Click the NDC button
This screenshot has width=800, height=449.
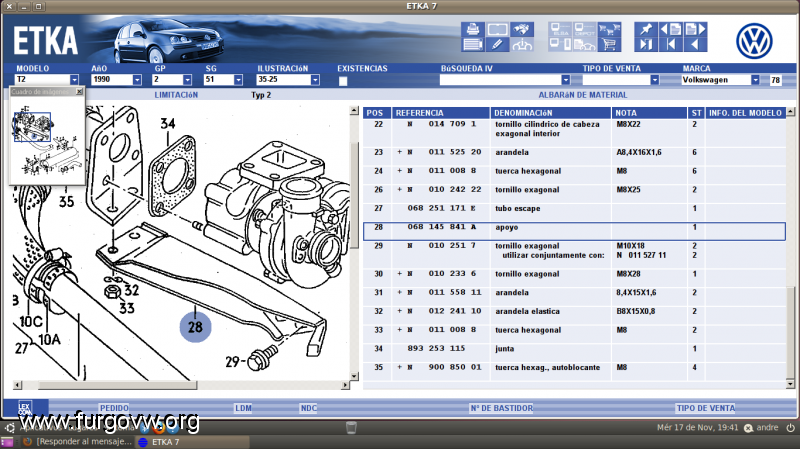(x=309, y=408)
